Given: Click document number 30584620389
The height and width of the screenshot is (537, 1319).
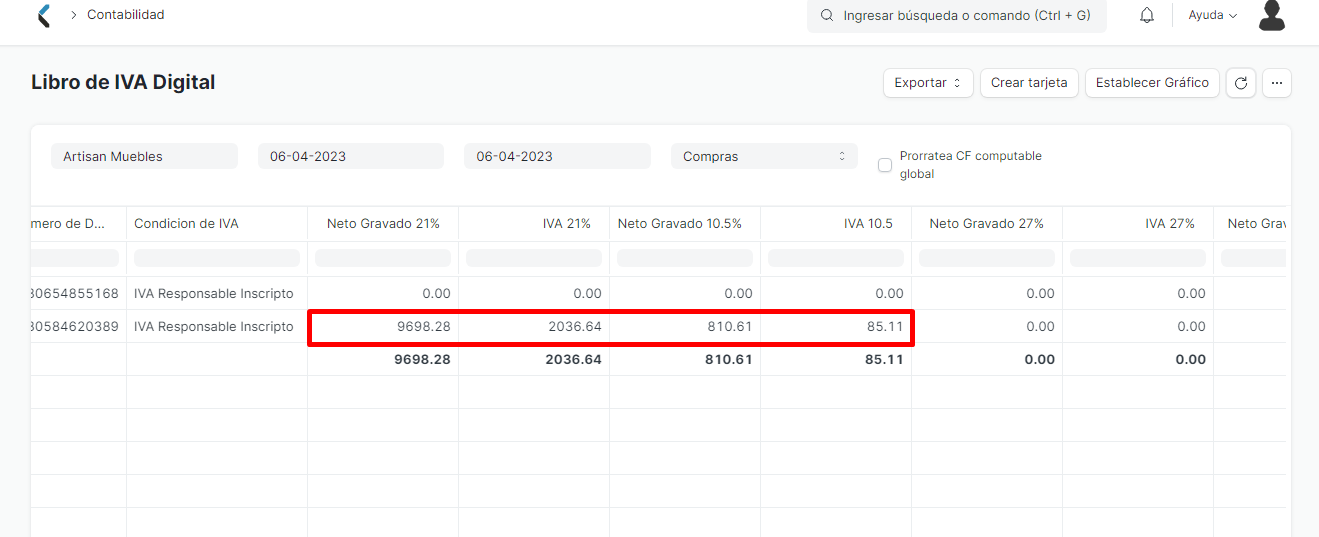Looking at the screenshot, I should click(x=75, y=326).
